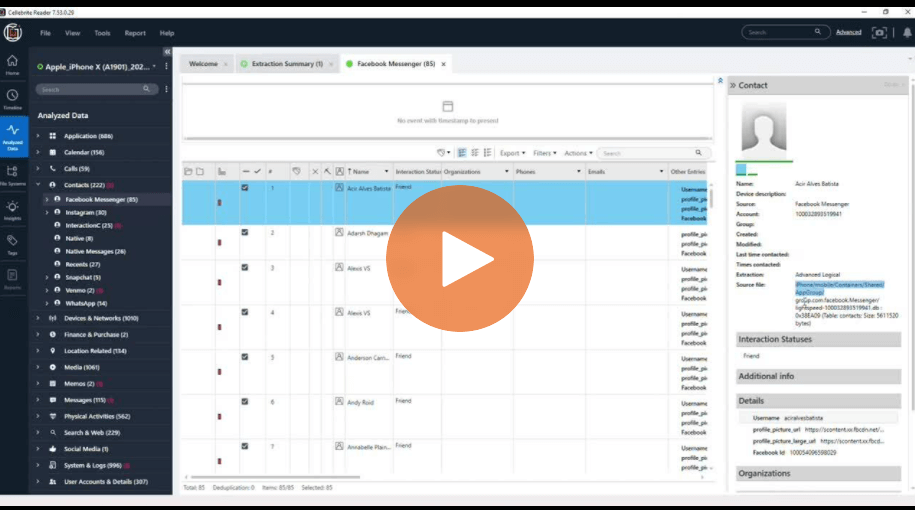Click the tag filter icon in table toolbar
The image size is (915, 510).
[443, 153]
